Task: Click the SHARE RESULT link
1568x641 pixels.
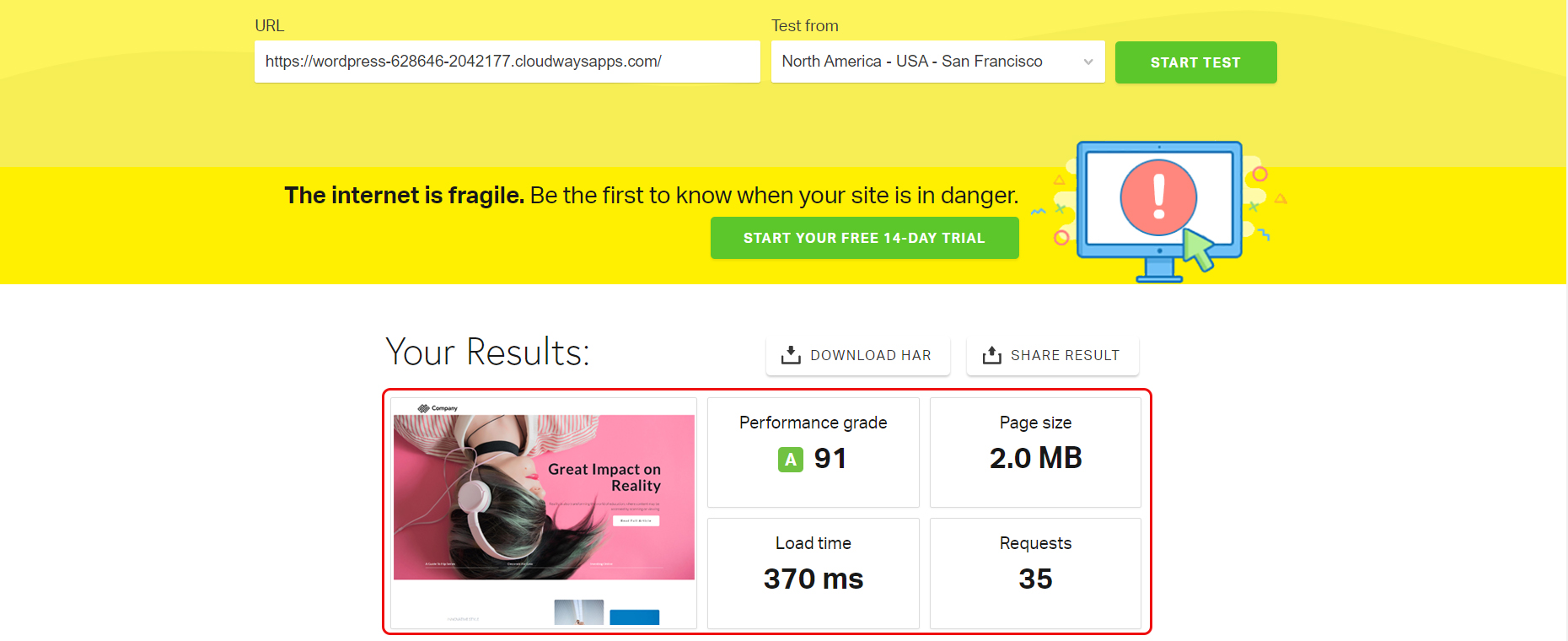Action: coord(1052,354)
